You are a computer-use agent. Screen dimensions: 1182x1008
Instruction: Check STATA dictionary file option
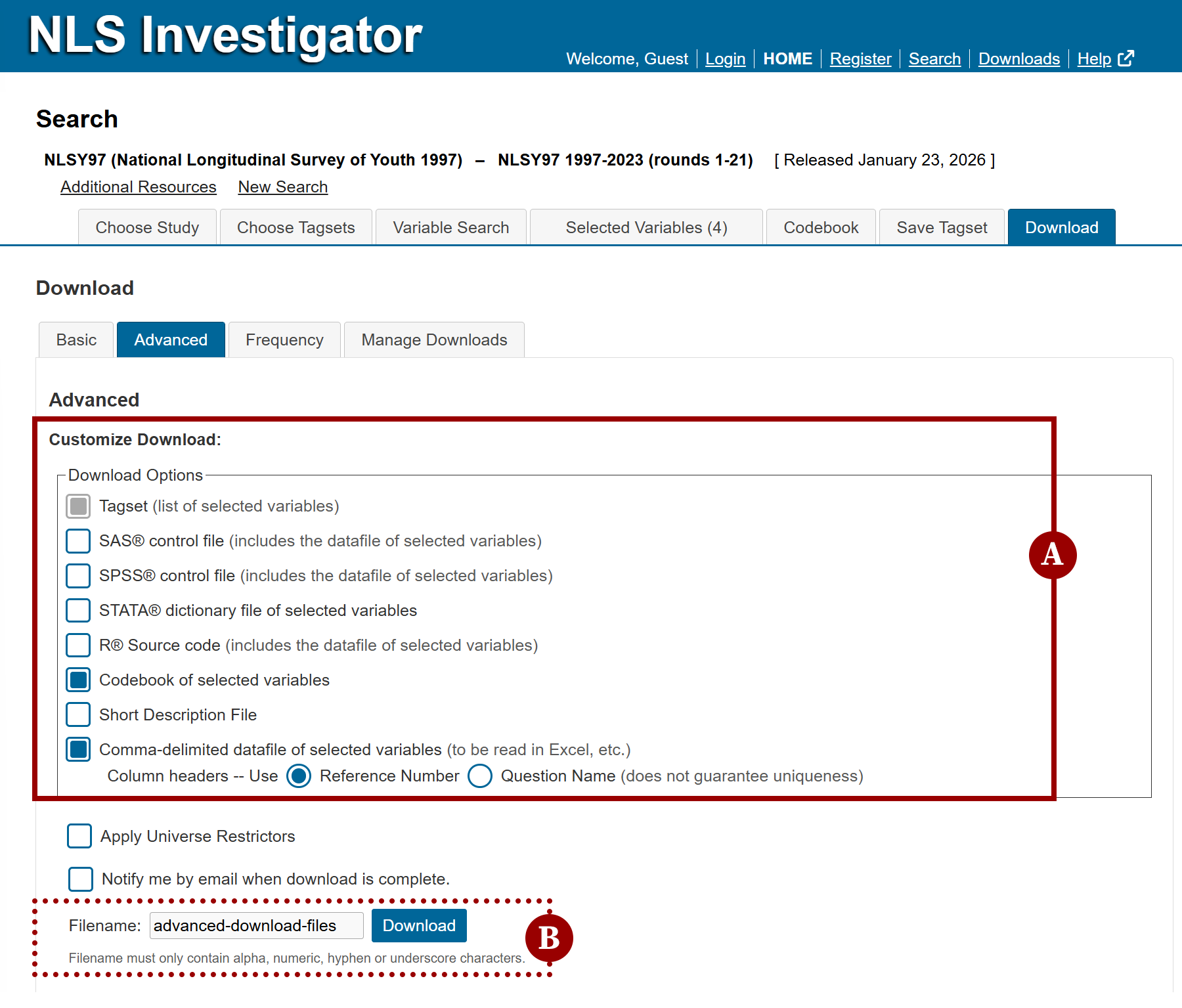tap(78, 611)
